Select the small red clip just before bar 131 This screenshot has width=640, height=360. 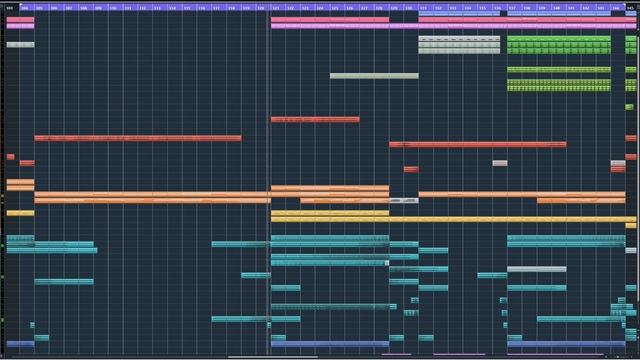click(411, 169)
